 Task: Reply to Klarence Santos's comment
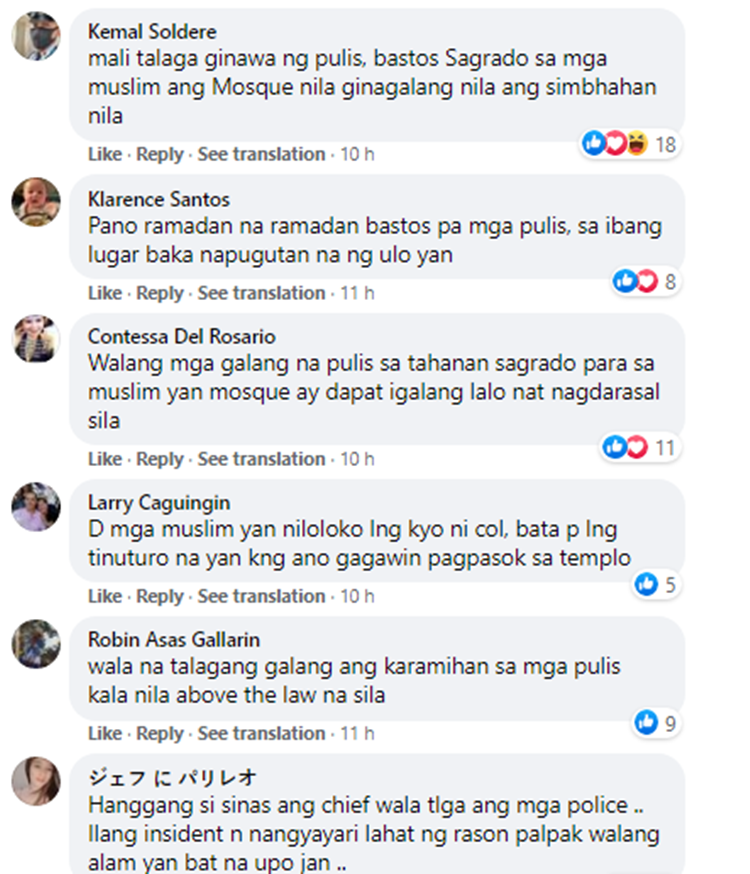[x=160, y=293]
